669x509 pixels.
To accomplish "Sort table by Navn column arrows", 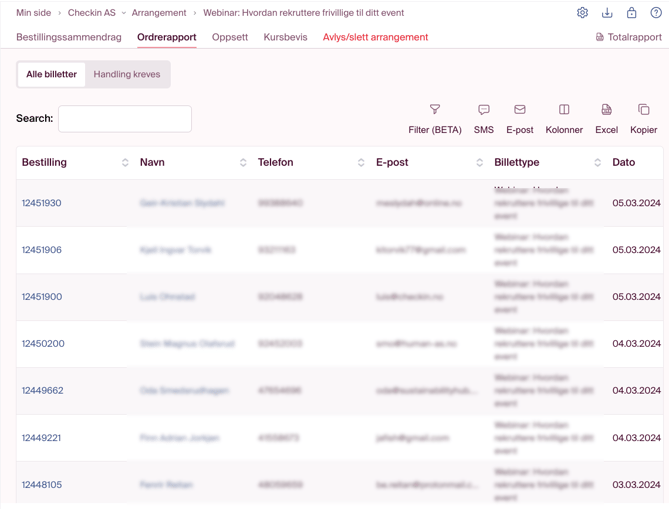I will click(243, 163).
